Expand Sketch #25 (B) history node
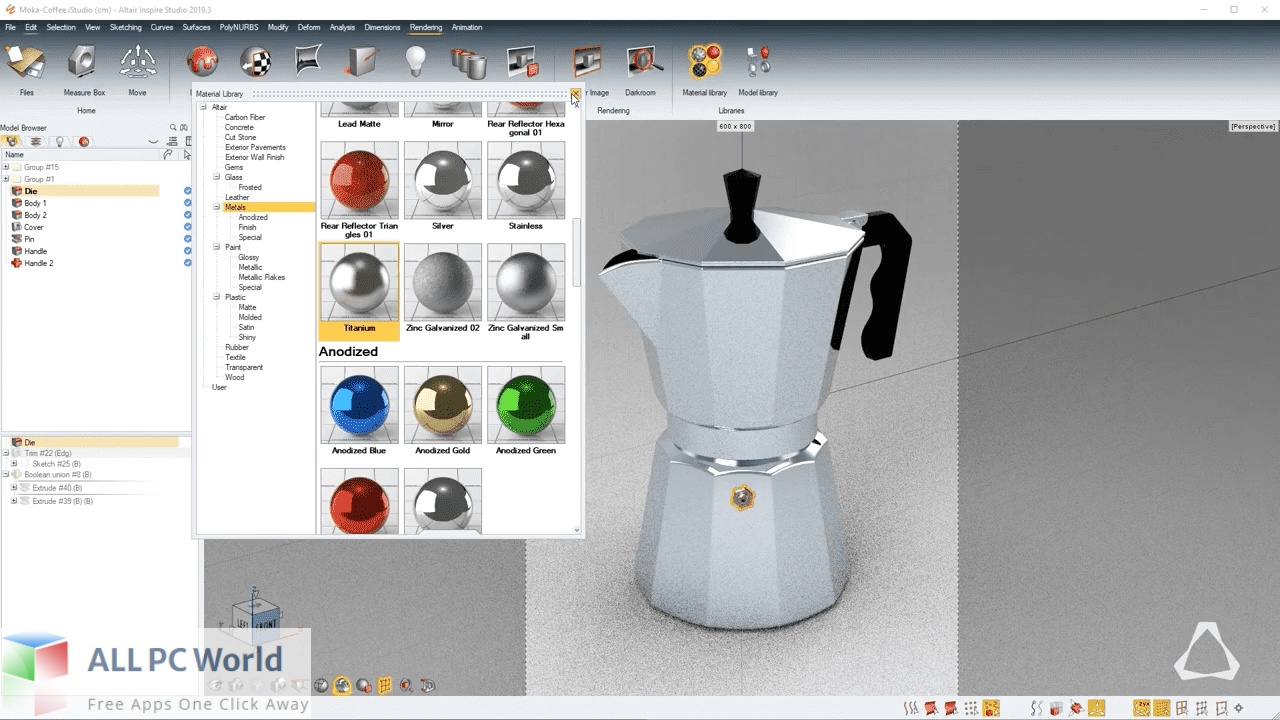Screen dimensions: 1280x720 pos(14,464)
